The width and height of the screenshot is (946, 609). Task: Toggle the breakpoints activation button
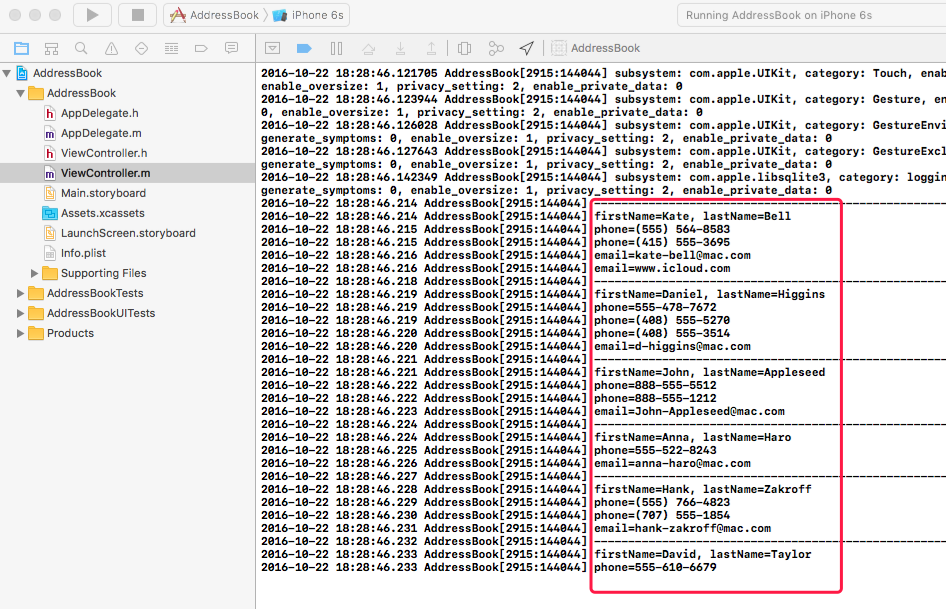pyautogui.click(x=303, y=48)
